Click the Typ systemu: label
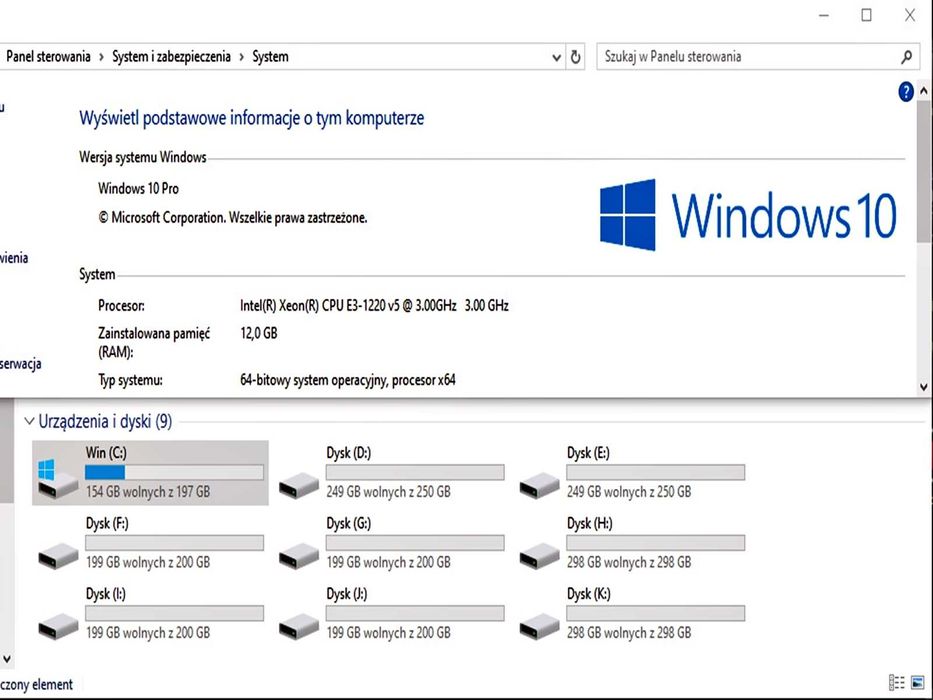933x700 pixels. 130,380
